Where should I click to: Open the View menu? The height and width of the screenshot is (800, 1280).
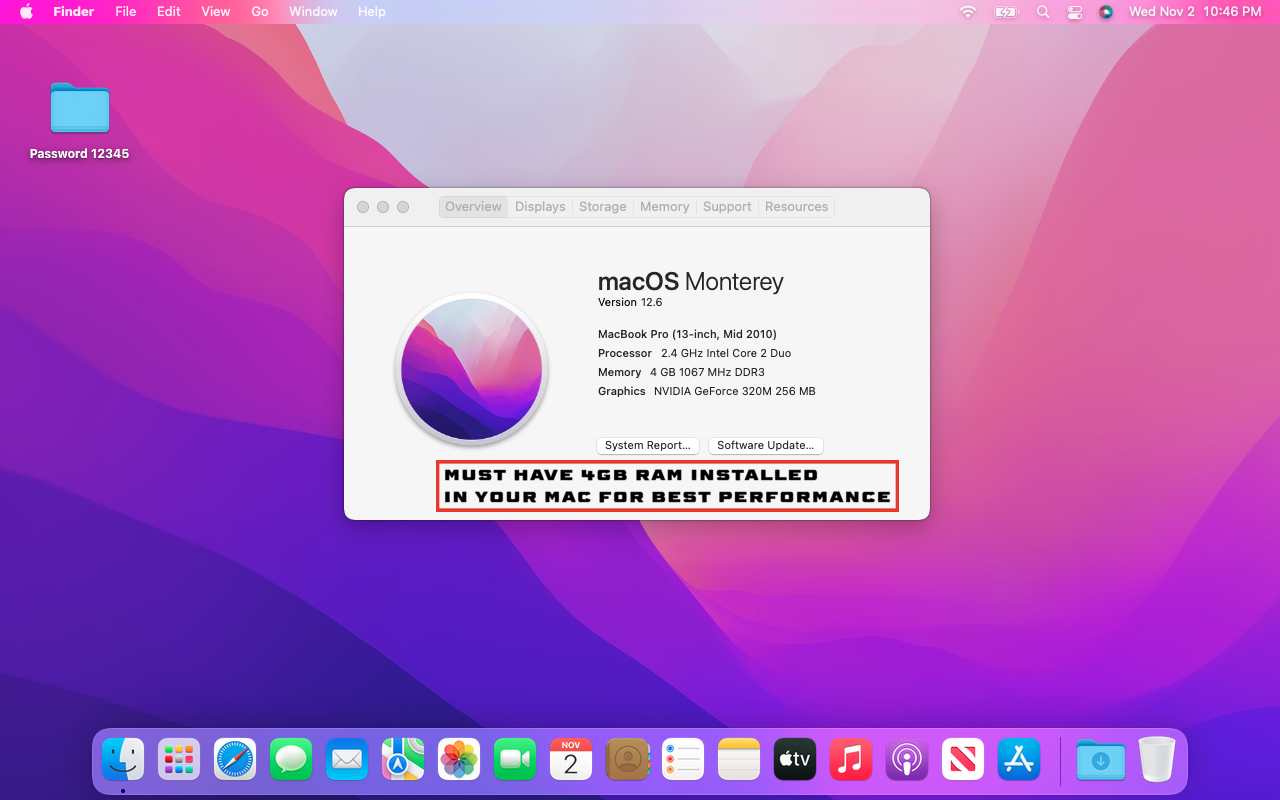(215, 12)
